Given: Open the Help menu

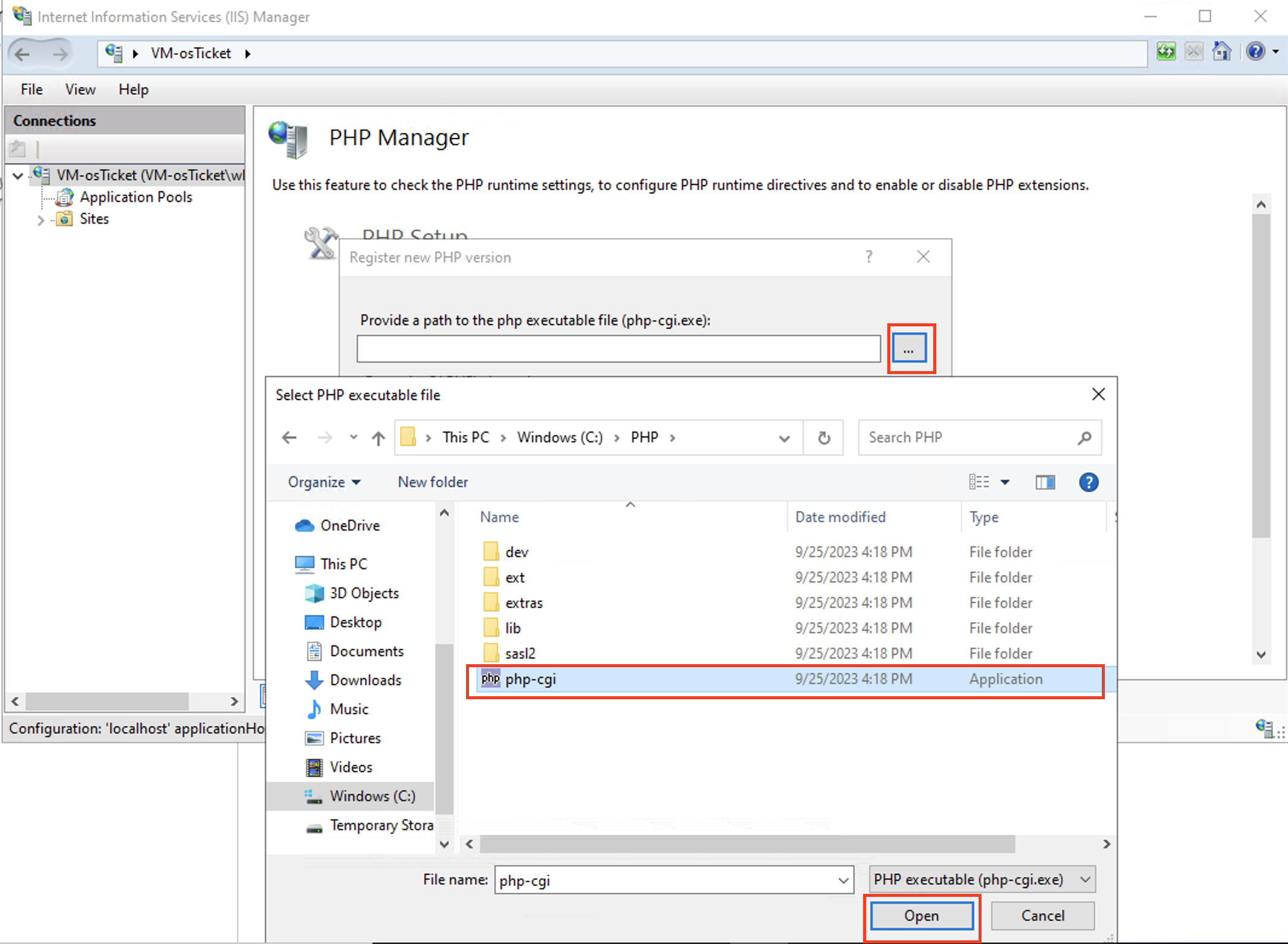Looking at the screenshot, I should tap(133, 89).
